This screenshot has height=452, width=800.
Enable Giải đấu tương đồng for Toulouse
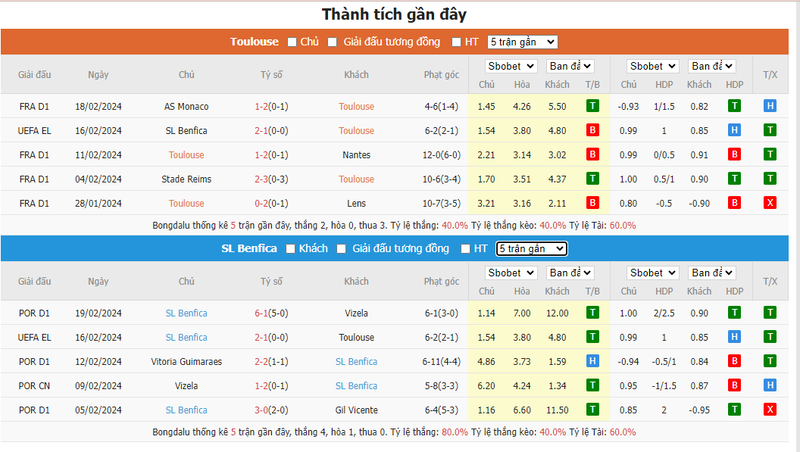332,42
